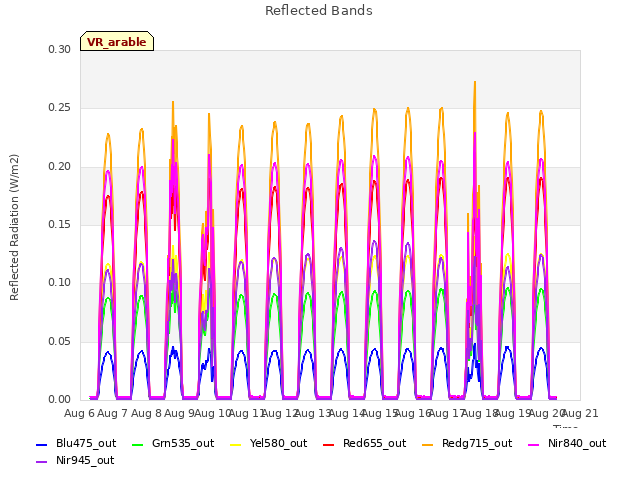
Task: Click the orange Redg715_out color marker
Action: pyautogui.click(x=427, y=444)
